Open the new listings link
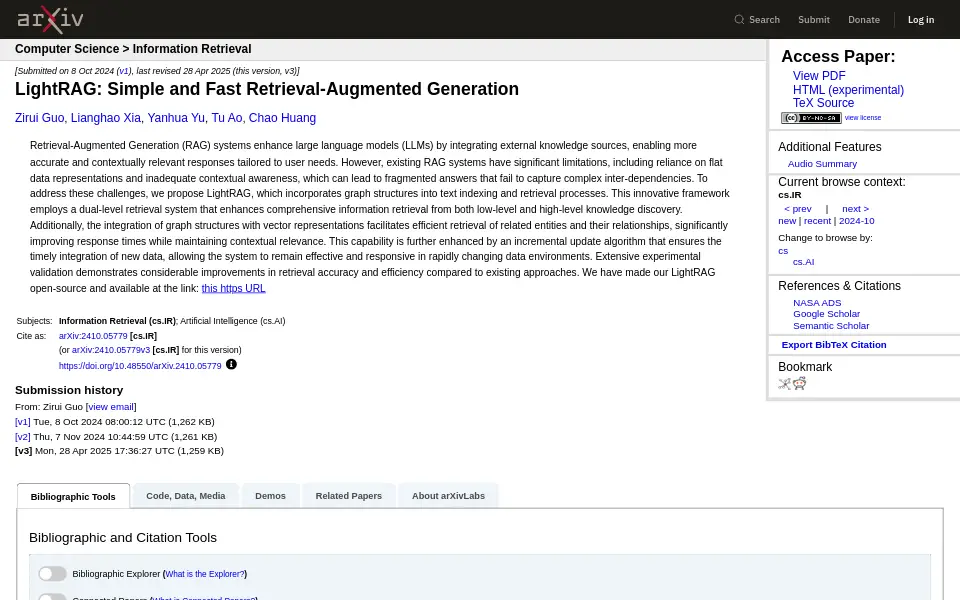Screen dimensions: 960x600 (x=787, y=221)
